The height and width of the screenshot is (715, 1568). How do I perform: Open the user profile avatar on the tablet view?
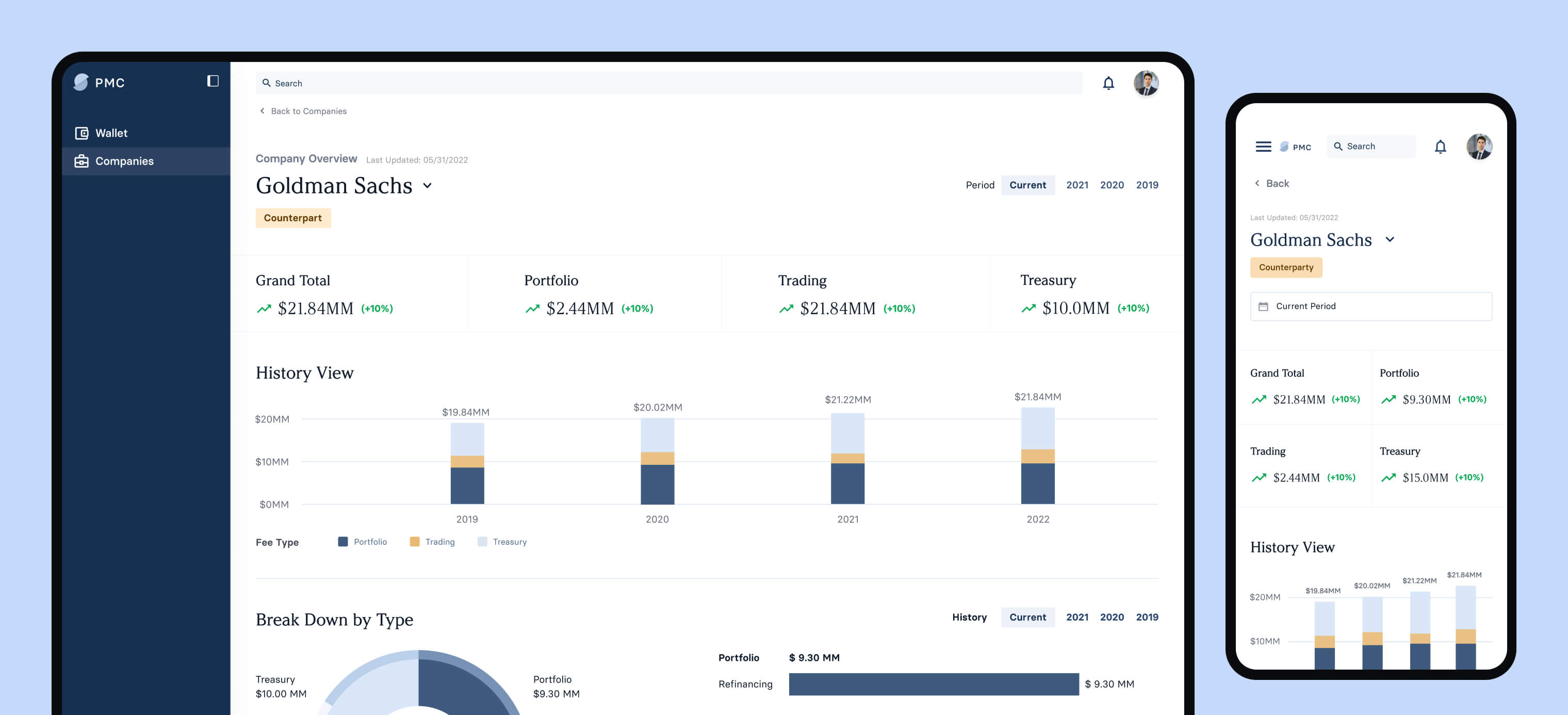click(1145, 84)
